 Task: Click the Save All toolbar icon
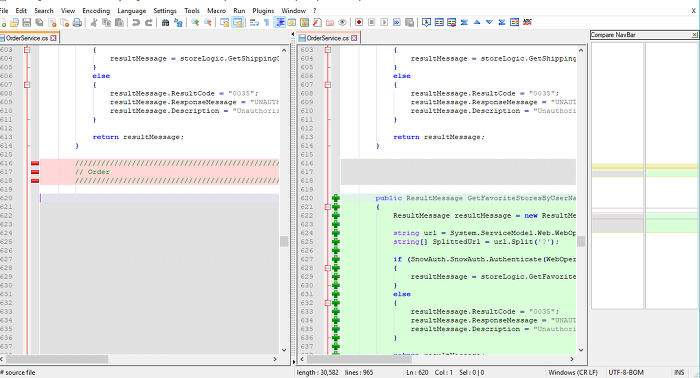(x=39, y=22)
